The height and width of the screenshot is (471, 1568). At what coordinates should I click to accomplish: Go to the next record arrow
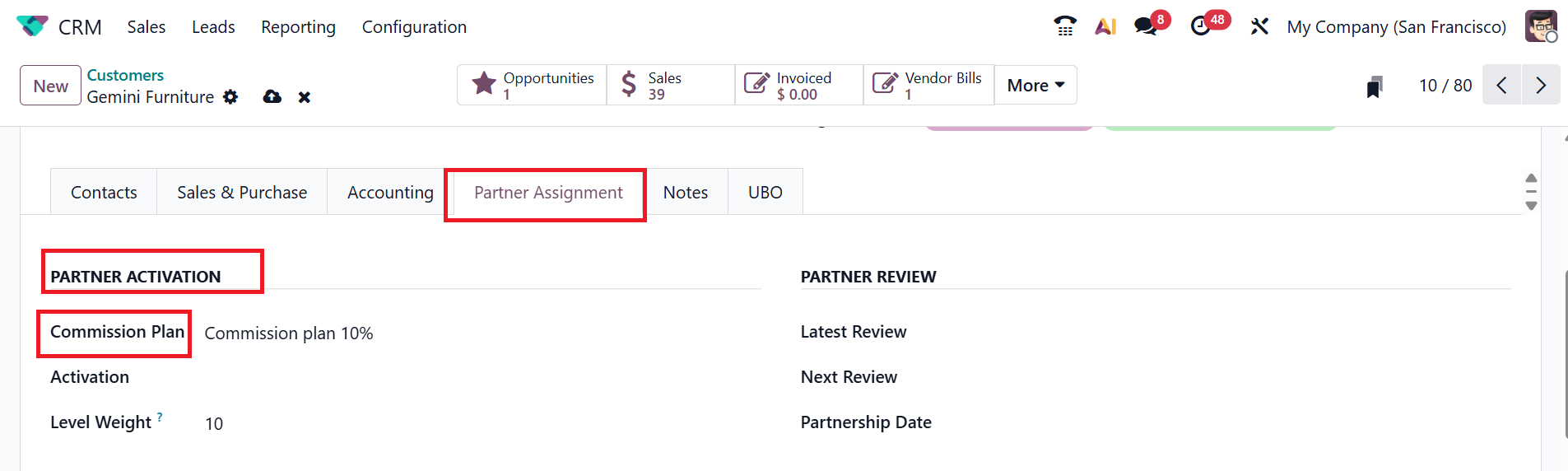click(x=1541, y=85)
